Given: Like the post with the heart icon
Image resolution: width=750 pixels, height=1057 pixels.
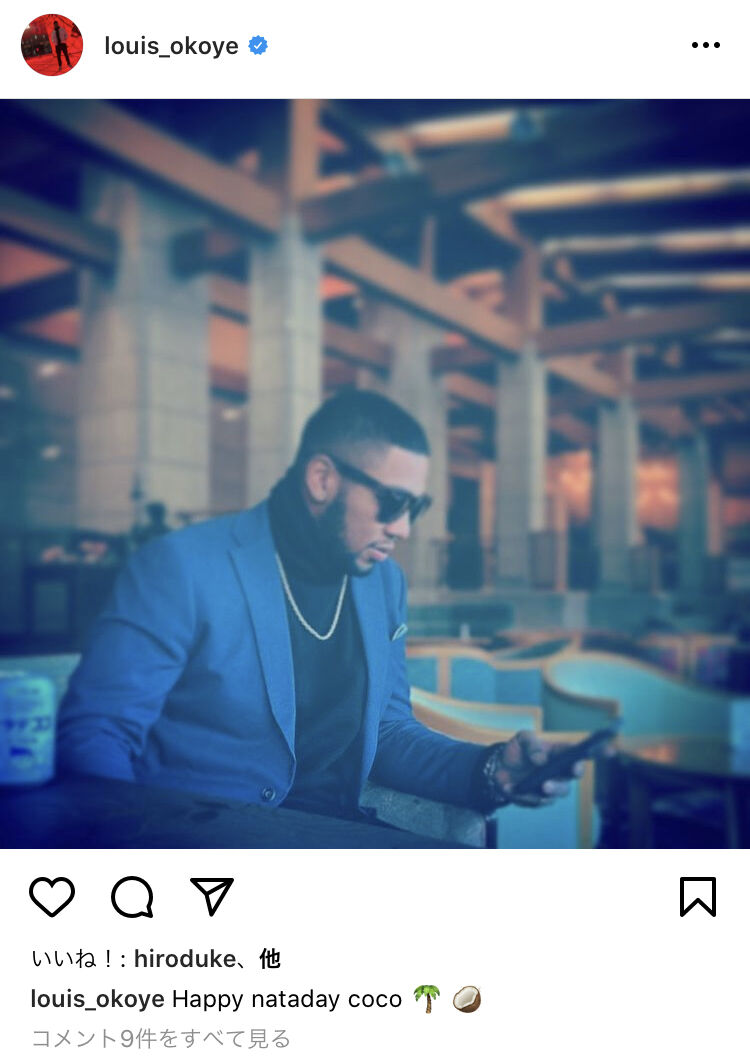Looking at the screenshot, I should click(52, 897).
